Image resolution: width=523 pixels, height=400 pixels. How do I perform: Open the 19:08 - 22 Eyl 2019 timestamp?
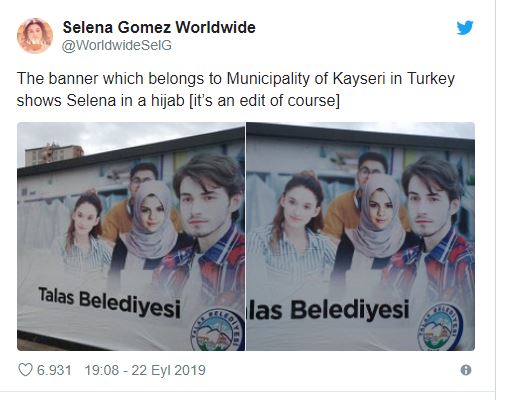coord(145,370)
